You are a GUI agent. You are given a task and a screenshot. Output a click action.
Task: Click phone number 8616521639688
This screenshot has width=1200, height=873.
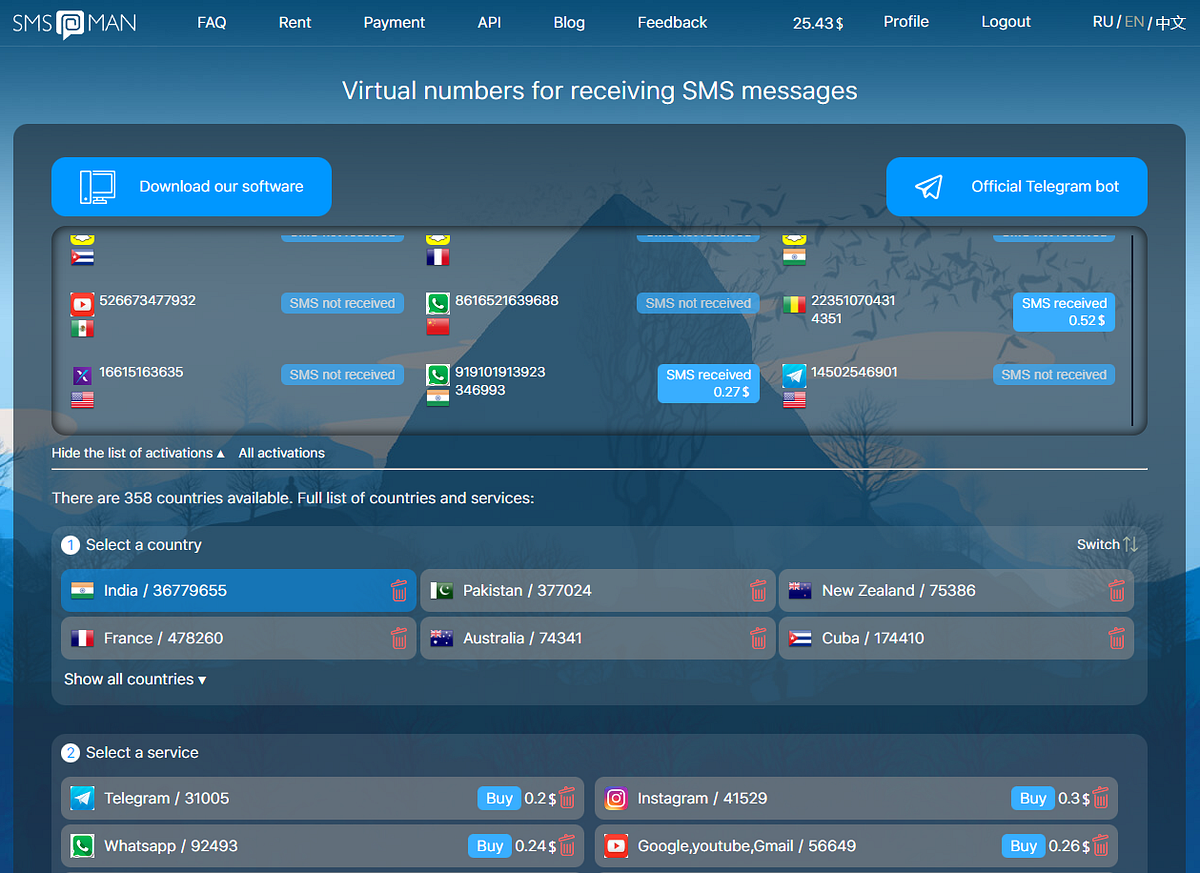(506, 300)
